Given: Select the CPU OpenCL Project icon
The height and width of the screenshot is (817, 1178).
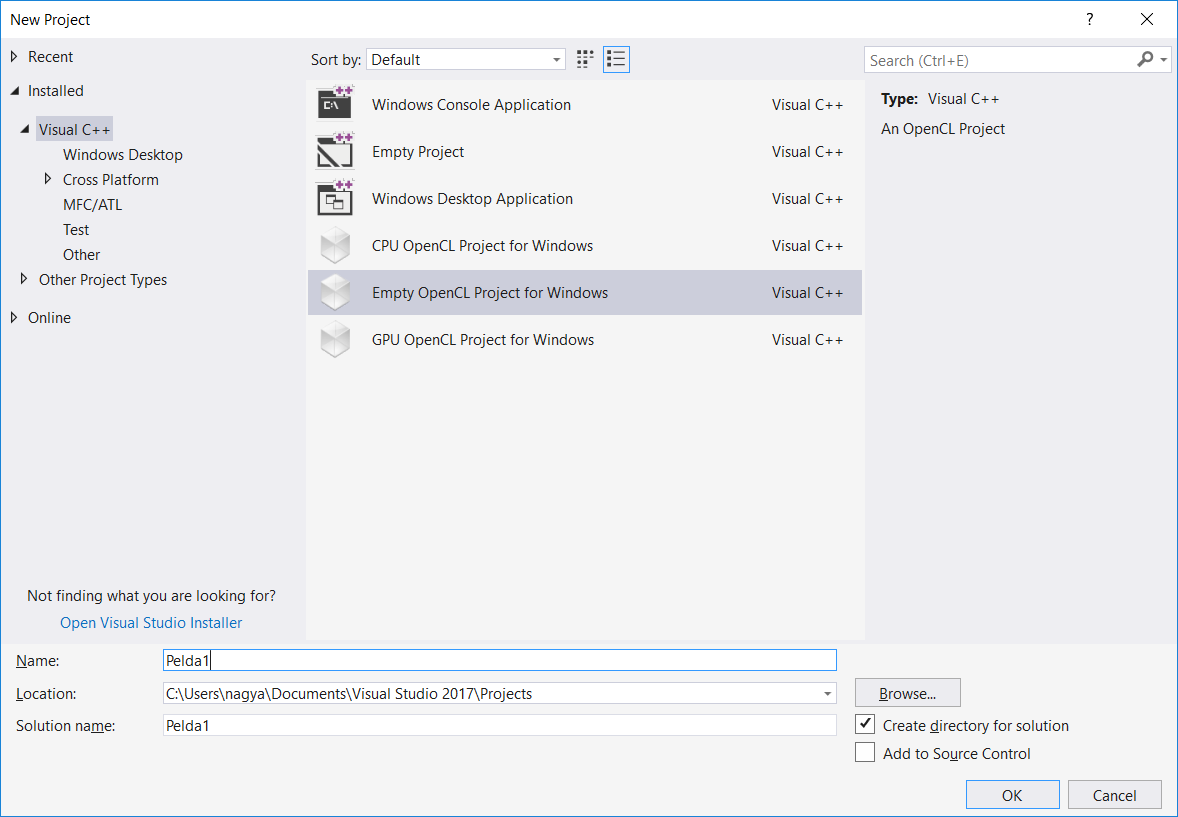Looking at the screenshot, I should (x=335, y=246).
